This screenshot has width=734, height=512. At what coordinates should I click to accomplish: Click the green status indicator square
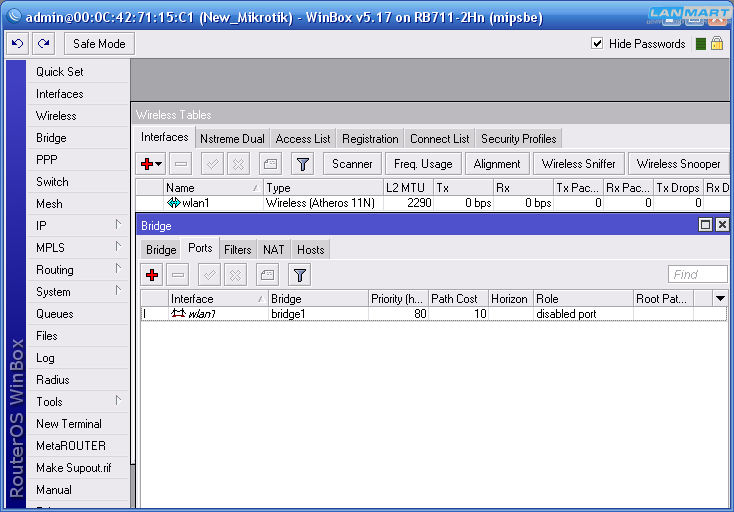pos(701,44)
